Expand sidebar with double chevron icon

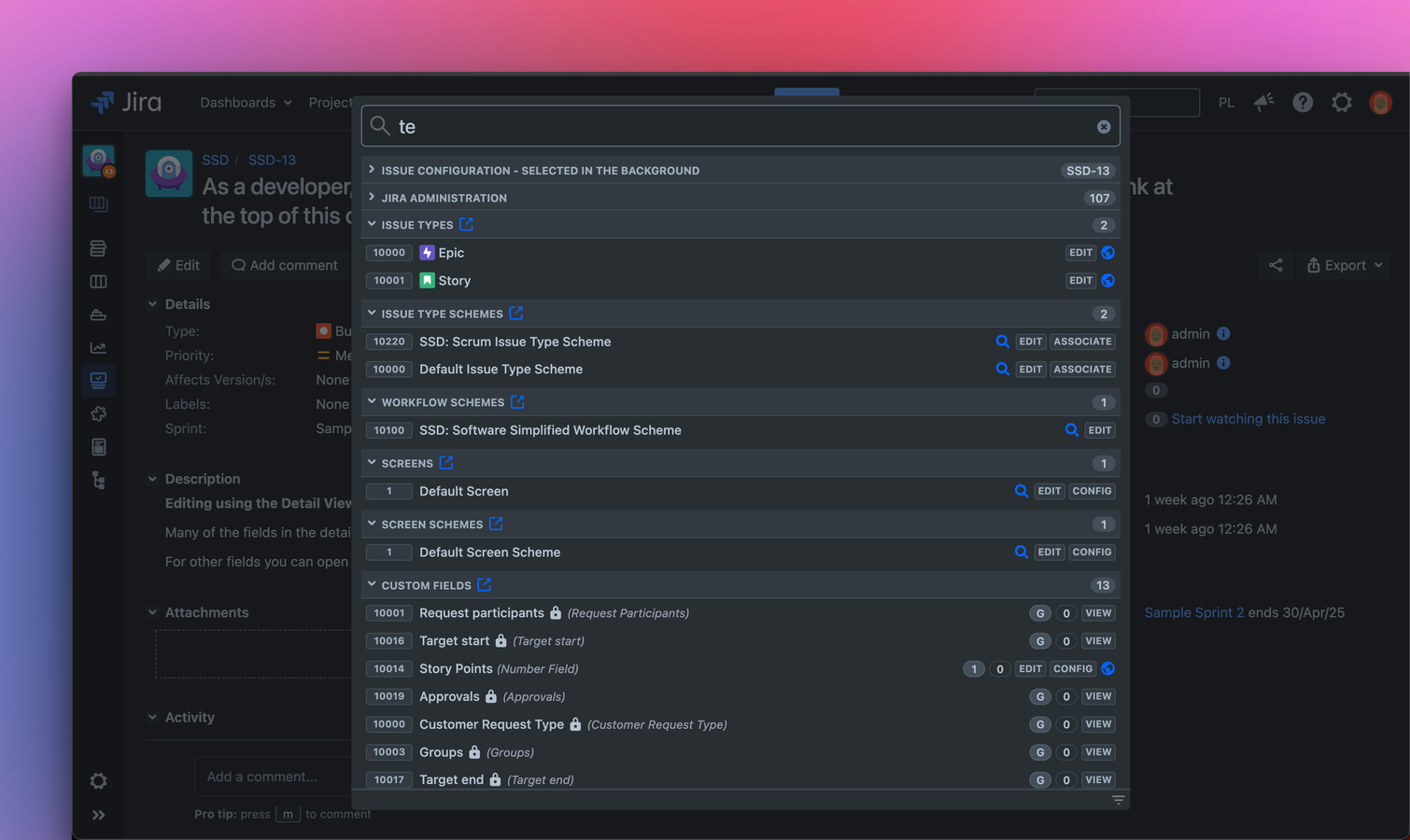pyautogui.click(x=98, y=815)
